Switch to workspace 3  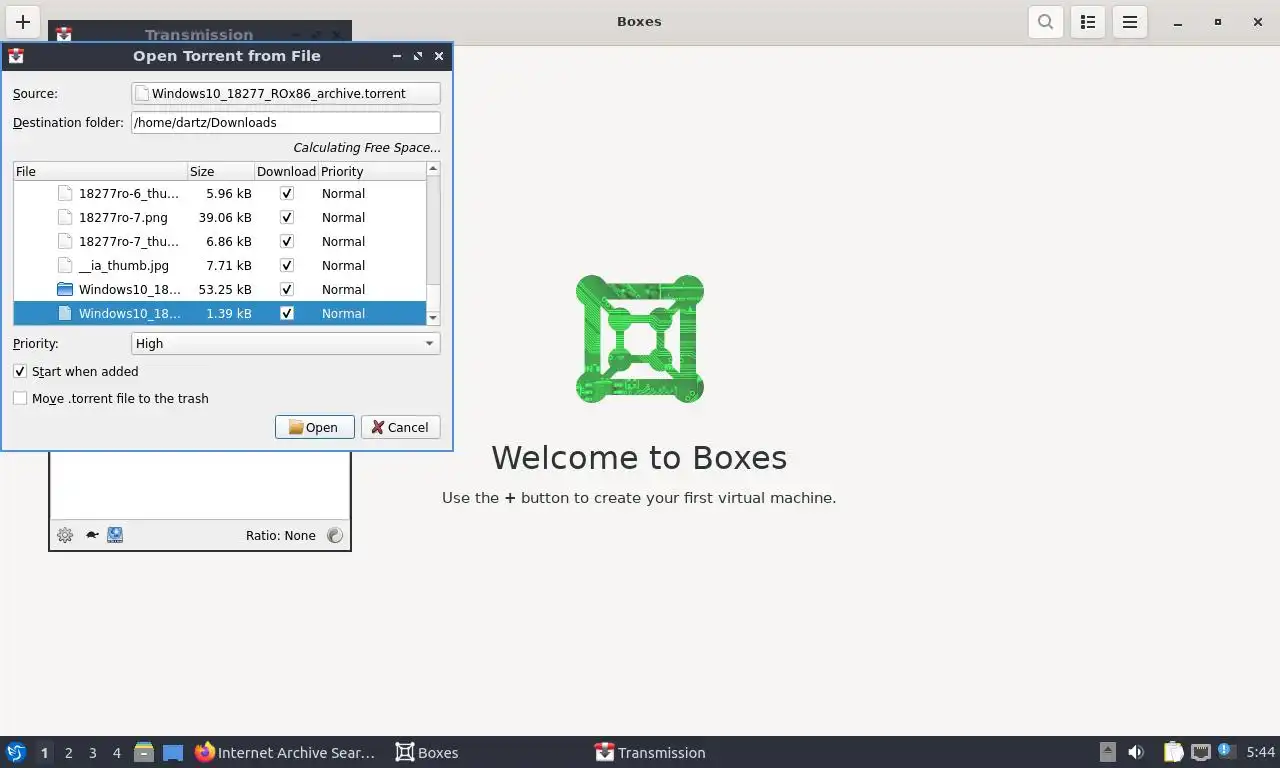pos(93,752)
